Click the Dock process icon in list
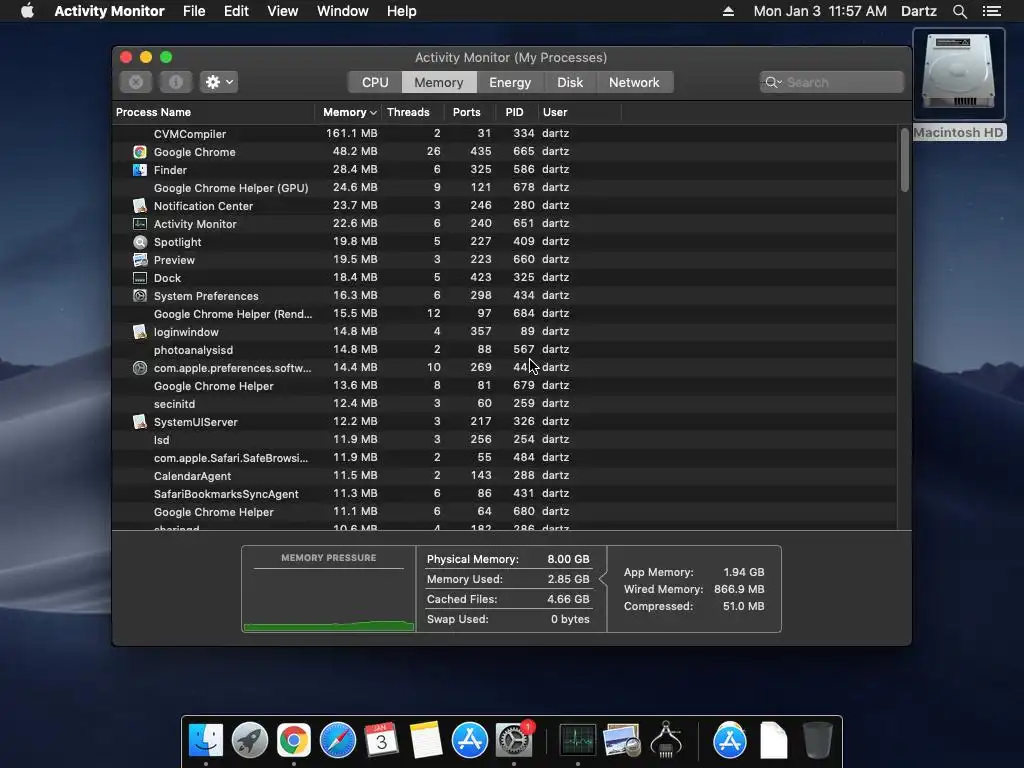1024x768 pixels. tap(140, 278)
